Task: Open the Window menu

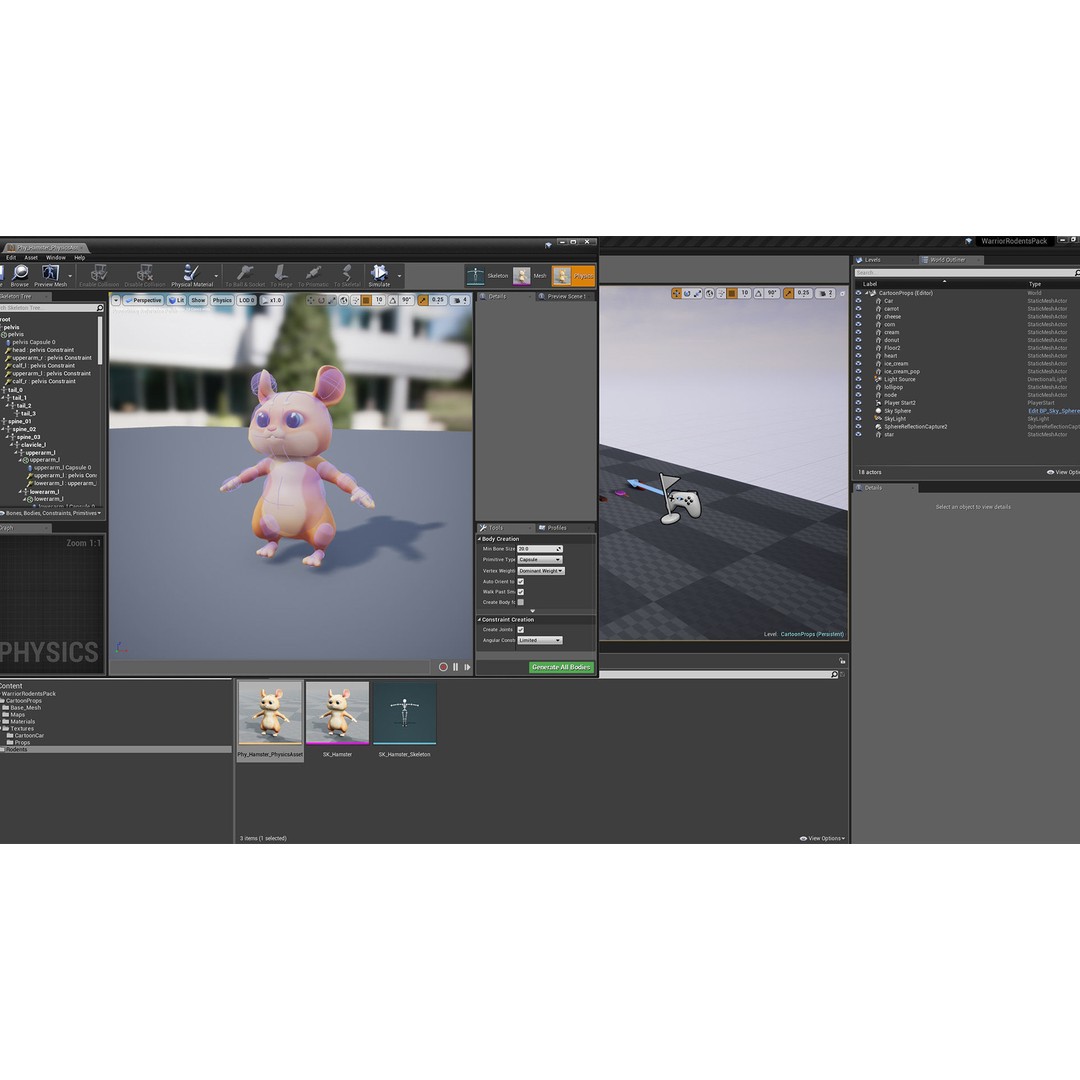Action: pyautogui.click(x=56, y=258)
